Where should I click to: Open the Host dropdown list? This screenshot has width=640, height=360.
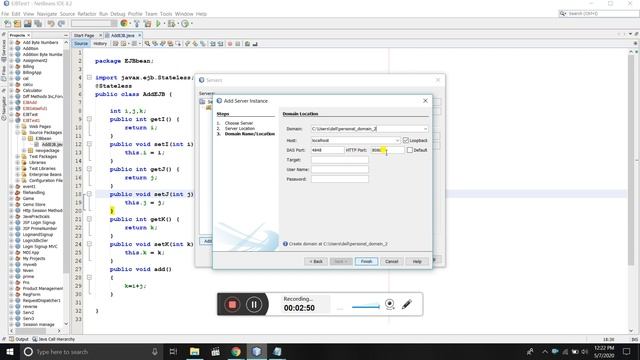pos(397,140)
